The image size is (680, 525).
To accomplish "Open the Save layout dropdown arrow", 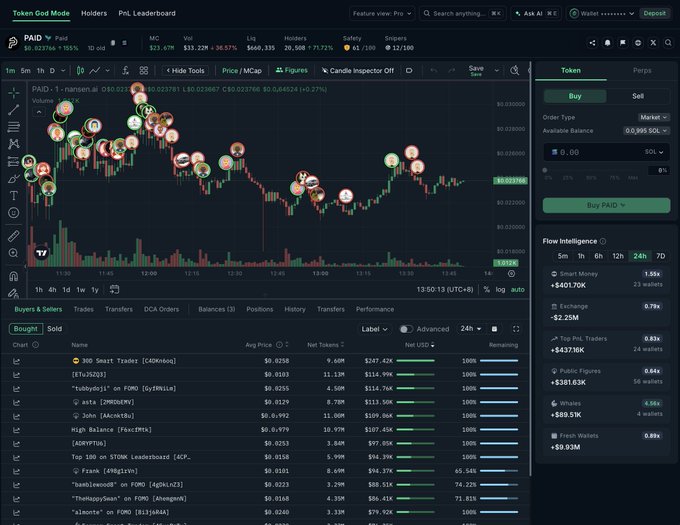I will click(497, 70).
